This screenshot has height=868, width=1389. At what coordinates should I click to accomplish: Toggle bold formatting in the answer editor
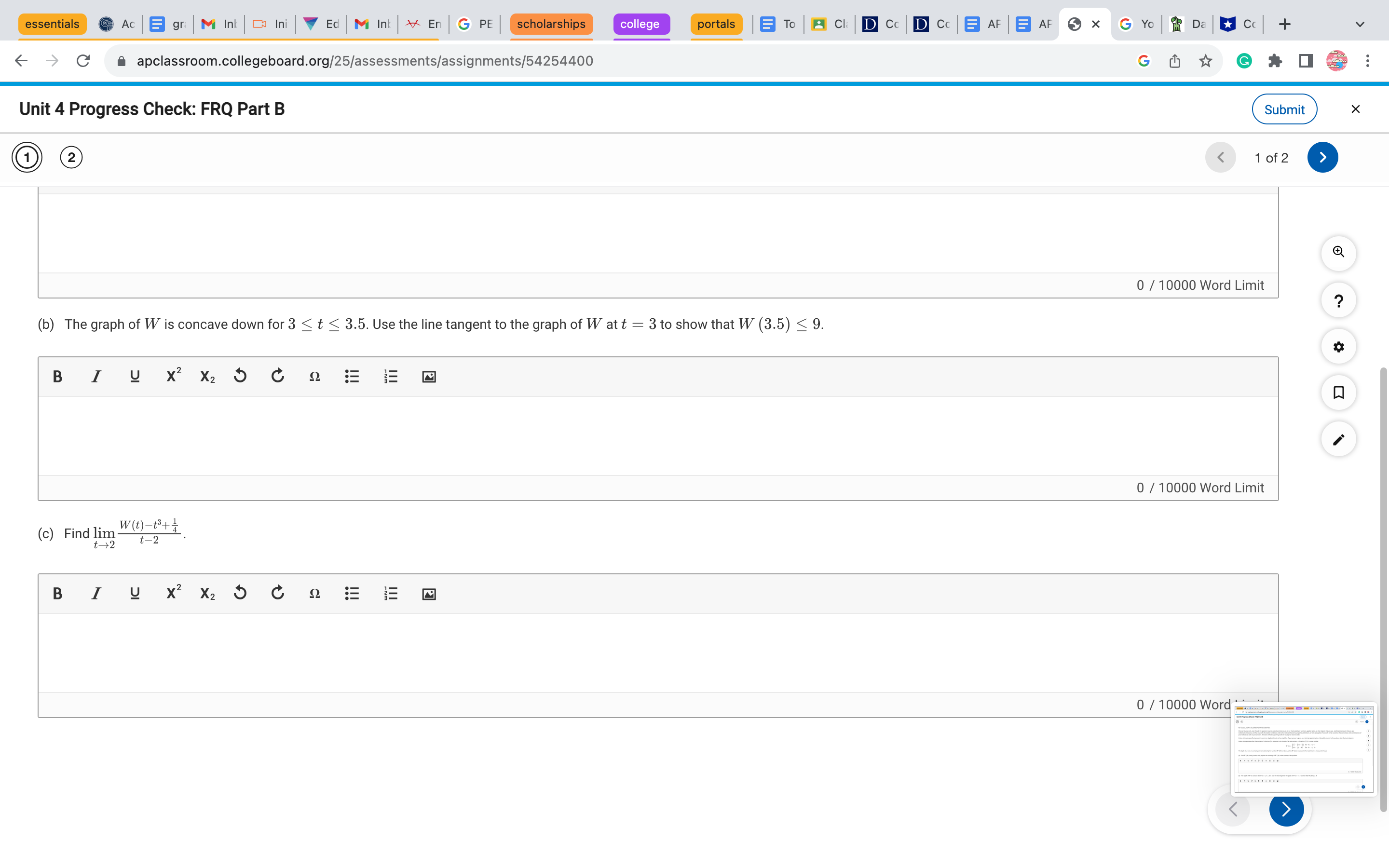[x=57, y=377]
